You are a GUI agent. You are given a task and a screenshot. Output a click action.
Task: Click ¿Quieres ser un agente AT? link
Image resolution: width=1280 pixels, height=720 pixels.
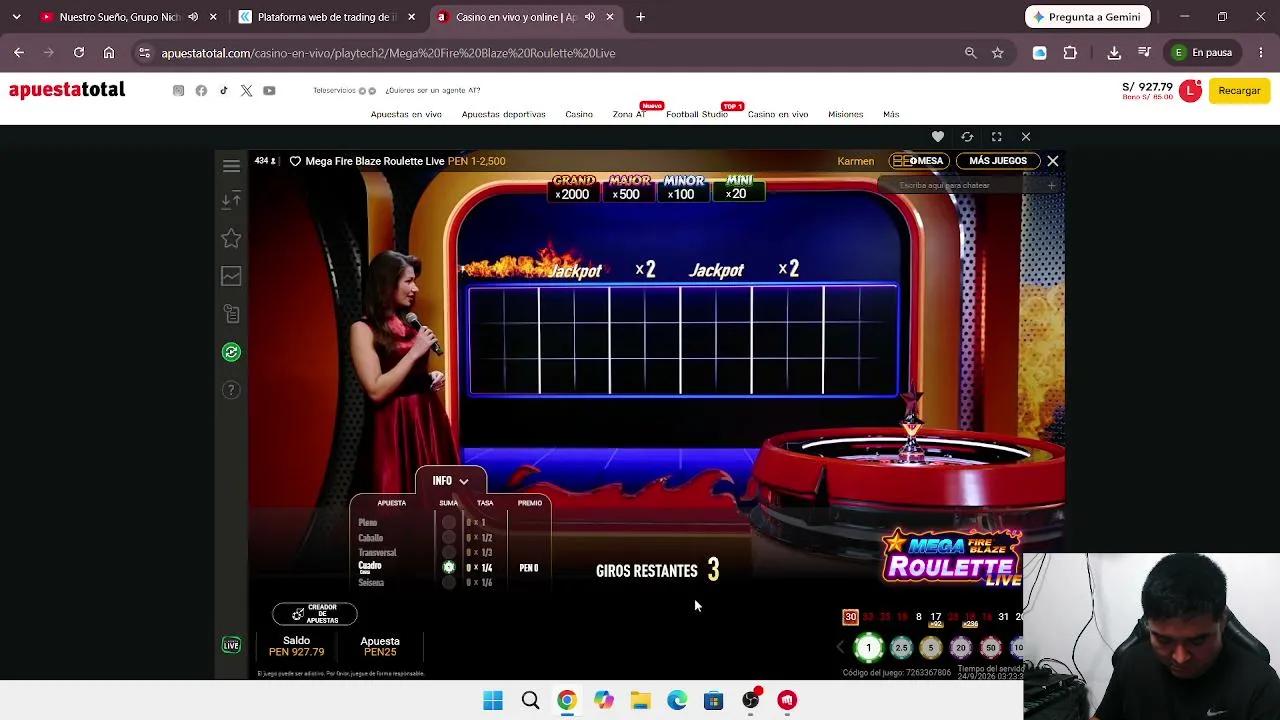(x=432, y=90)
